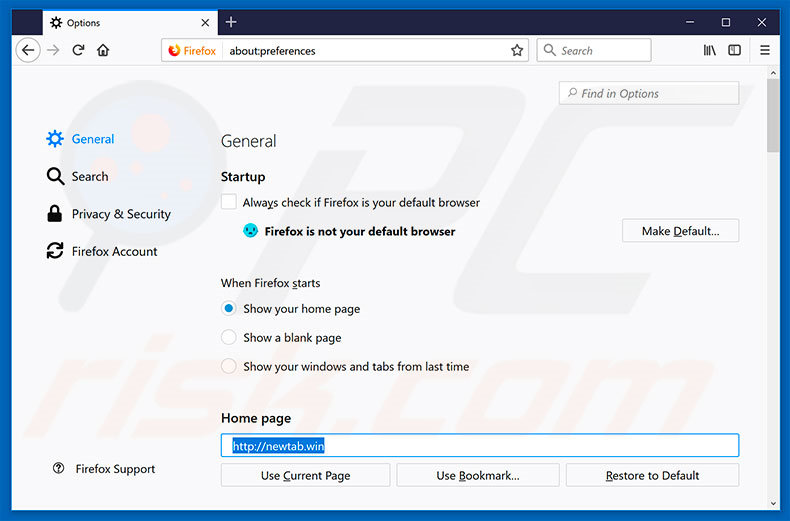The width and height of the screenshot is (790, 521).
Task: Click the Restore to Default button
Action: click(x=652, y=475)
